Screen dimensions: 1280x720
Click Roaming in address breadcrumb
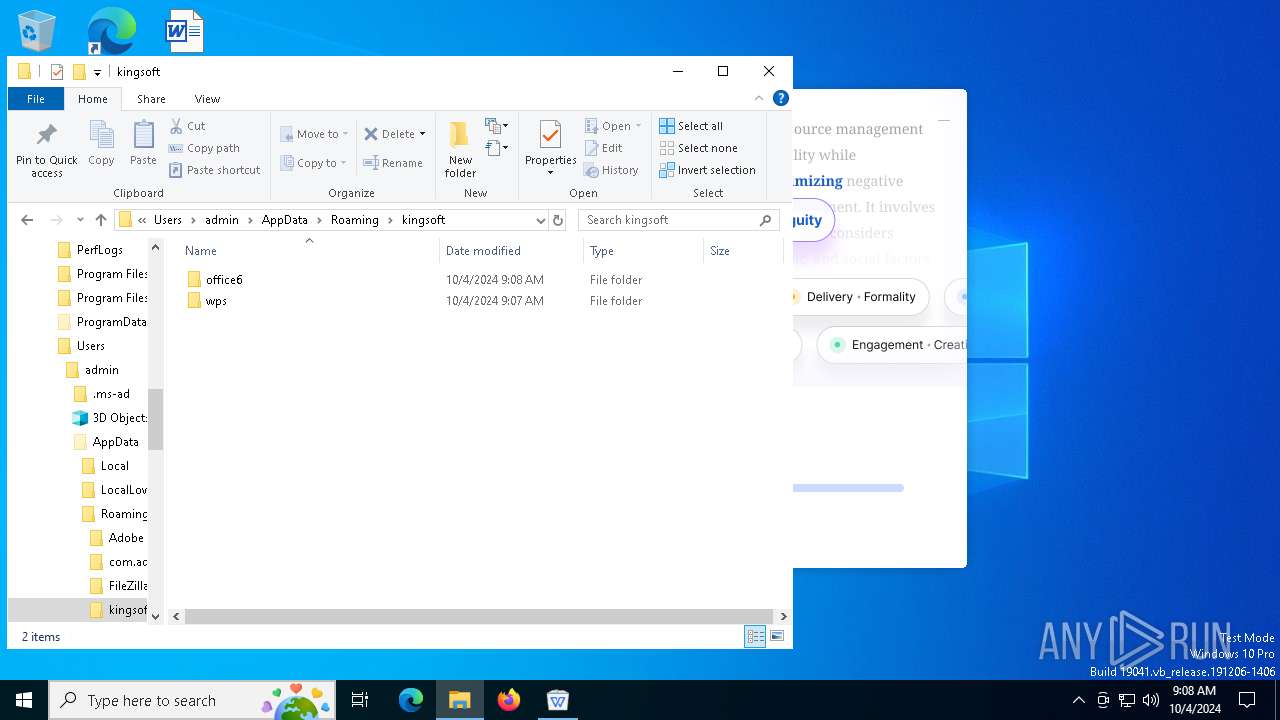click(355, 220)
